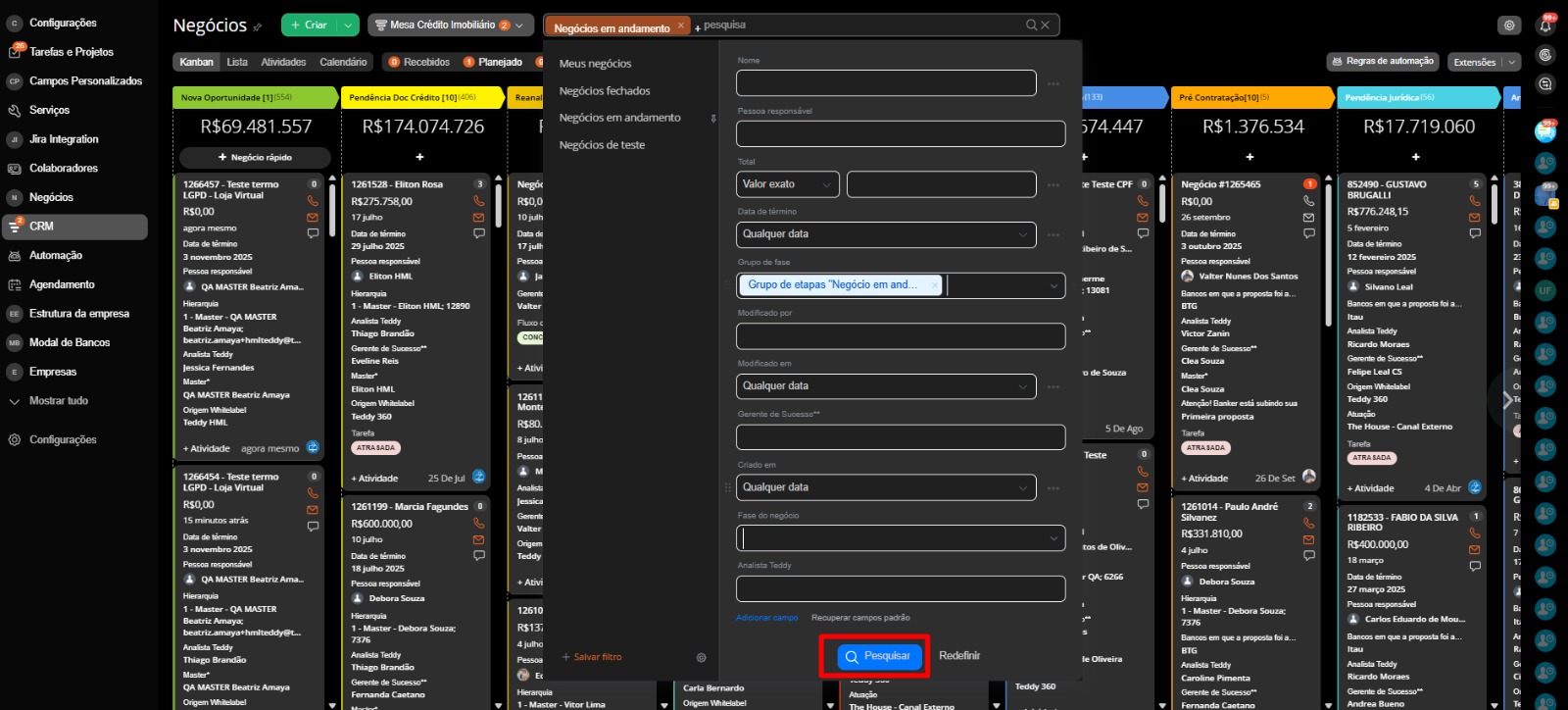Click the Pré Contratação stage color header
1568x710 pixels.
[x=1251, y=97]
